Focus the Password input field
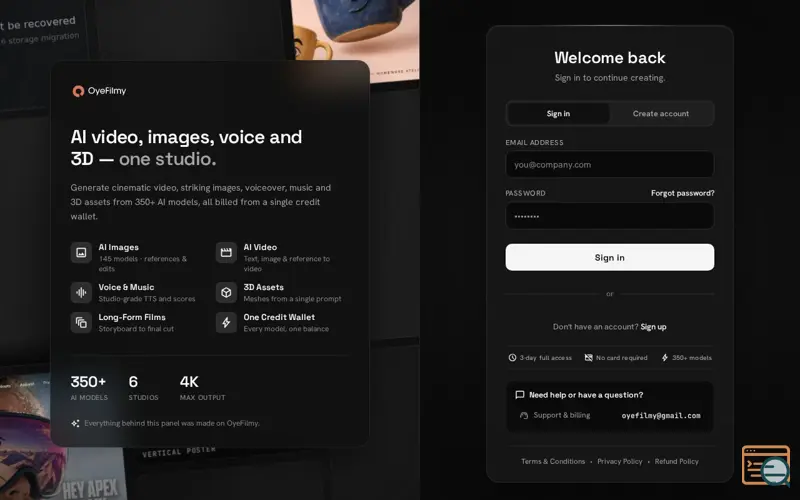Image resolution: width=800 pixels, height=500 pixels. [x=610, y=216]
